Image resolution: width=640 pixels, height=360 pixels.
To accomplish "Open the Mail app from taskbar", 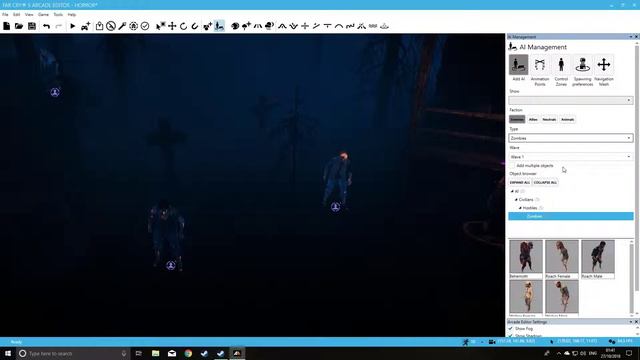I will pyautogui.click(x=172, y=353).
